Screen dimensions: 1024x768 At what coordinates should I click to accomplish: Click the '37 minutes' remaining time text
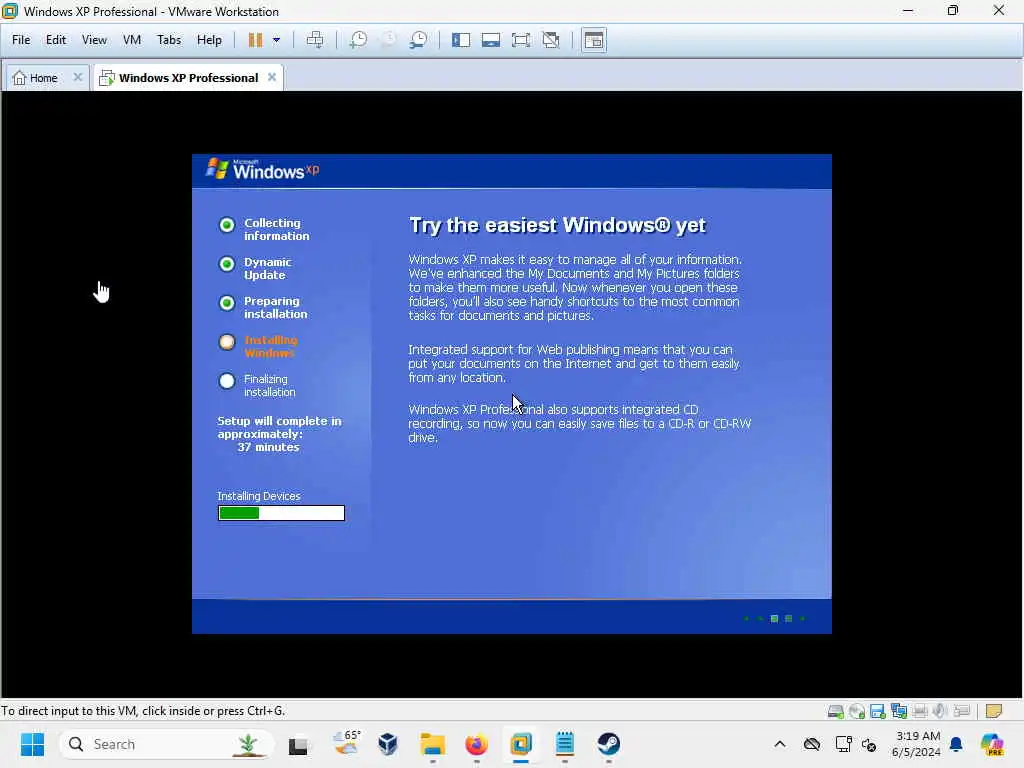point(268,447)
